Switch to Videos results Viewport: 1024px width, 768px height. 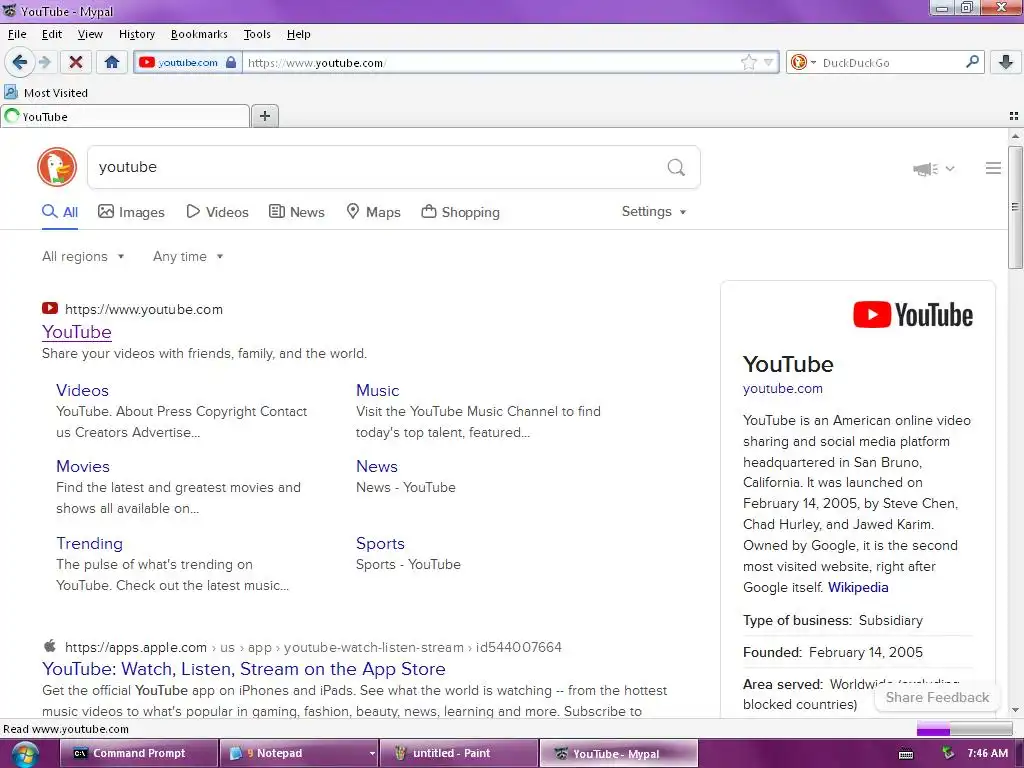pyautogui.click(x=217, y=212)
